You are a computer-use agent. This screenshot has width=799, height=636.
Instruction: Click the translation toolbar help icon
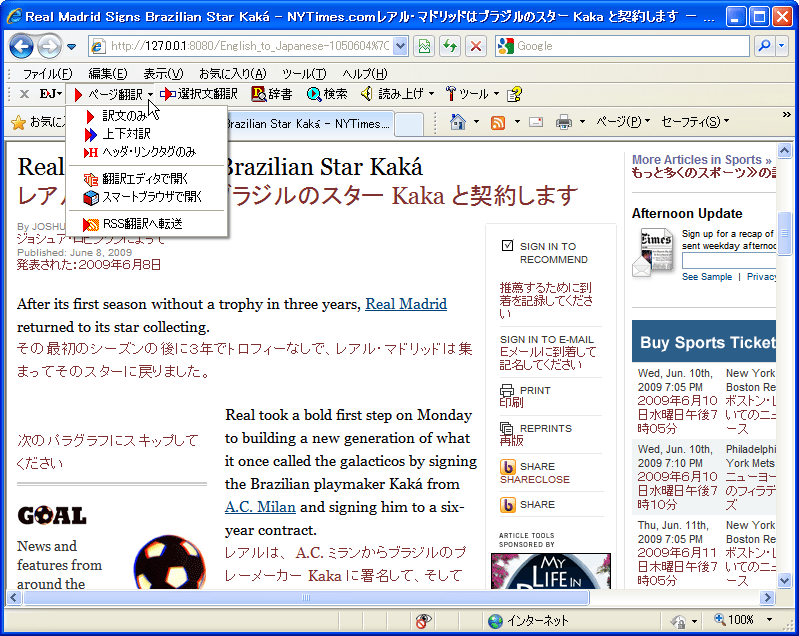[514, 94]
